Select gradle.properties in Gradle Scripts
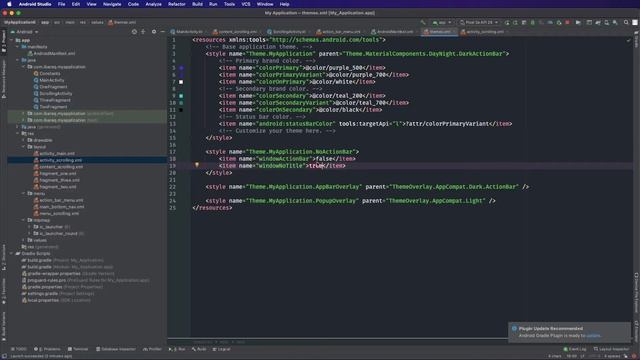The height and width of the screenshot is (360, 640). (x=62, y=287)
